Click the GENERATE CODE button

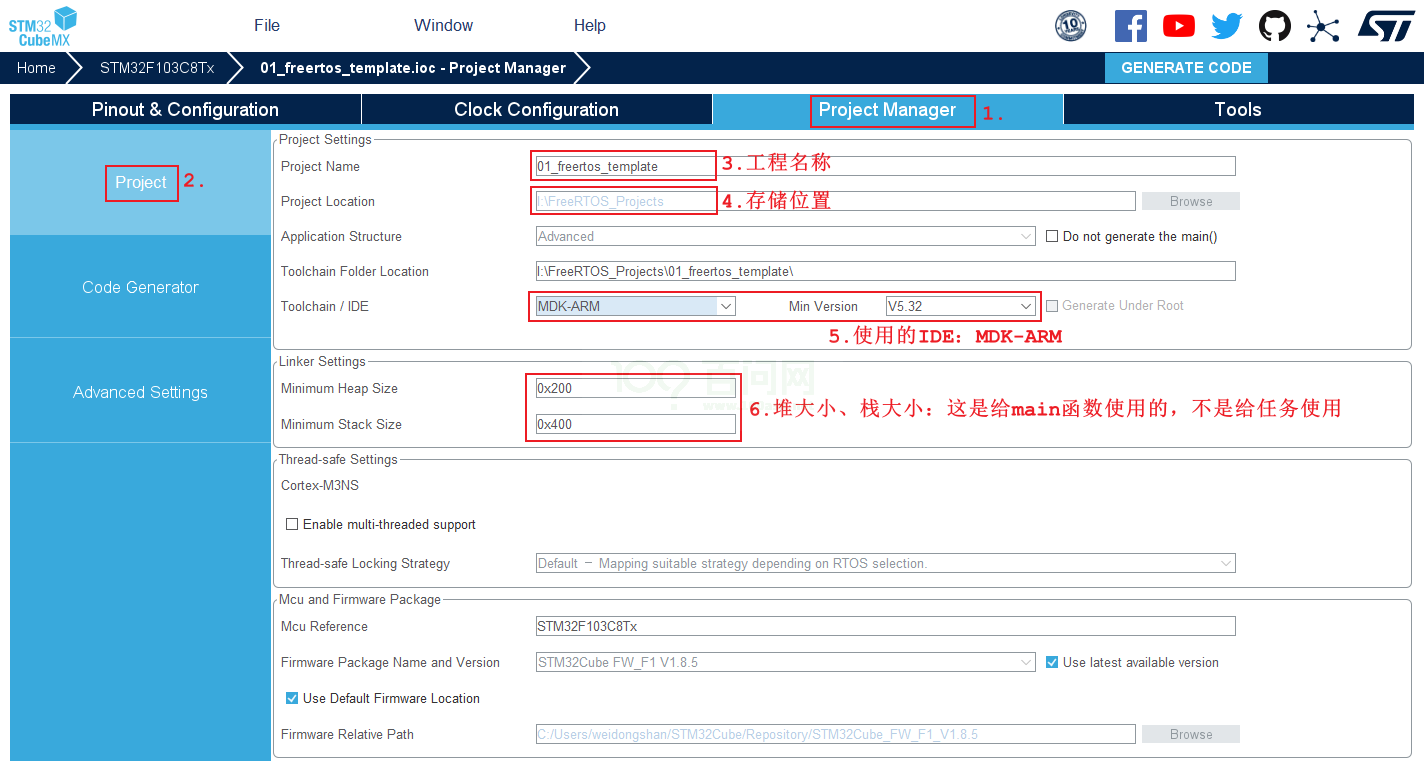tap(1186, 68)
